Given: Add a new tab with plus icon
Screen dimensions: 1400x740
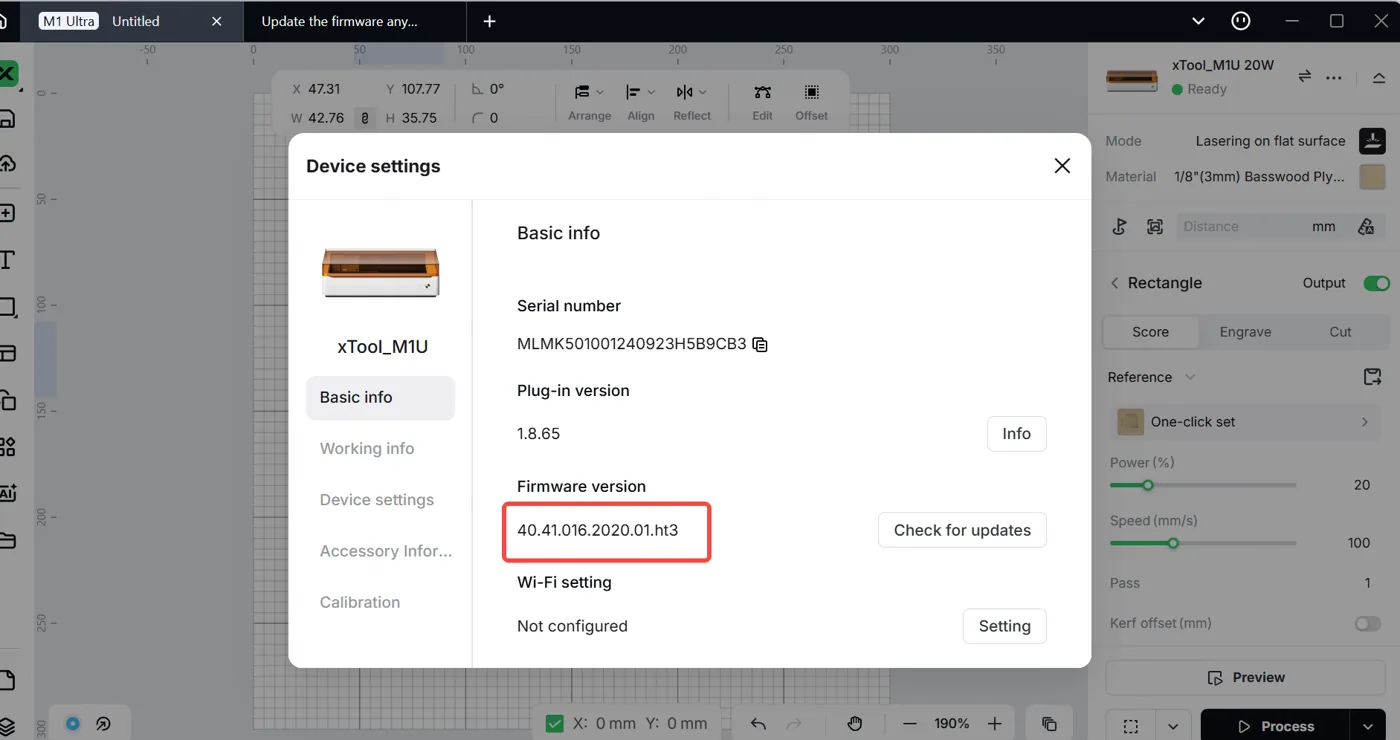Looking at the screenshot, I should (x=489, y=21).
